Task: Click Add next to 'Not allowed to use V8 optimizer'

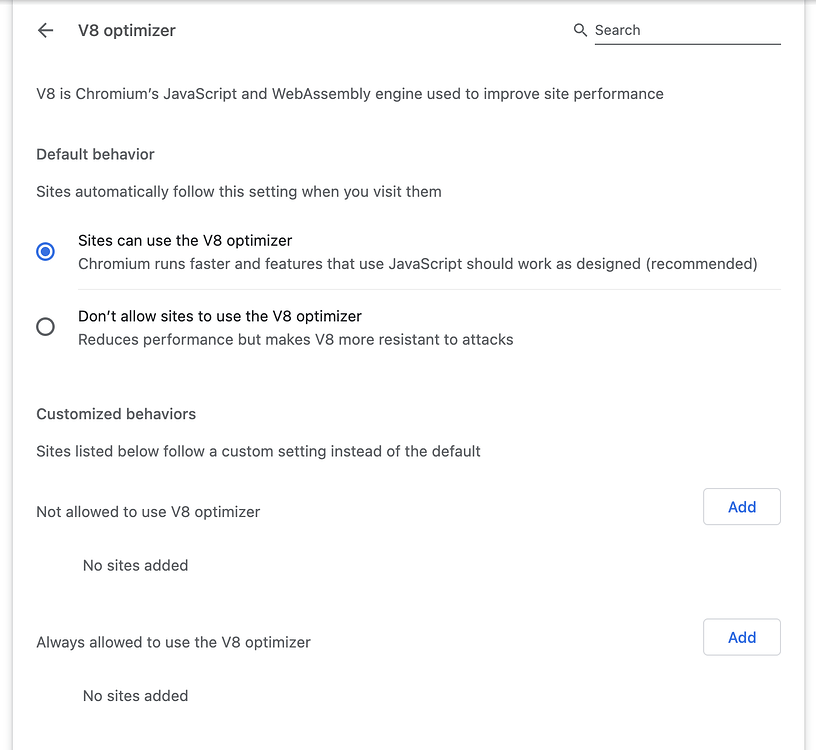Action: pyautogui.click(x=741, y=506)
